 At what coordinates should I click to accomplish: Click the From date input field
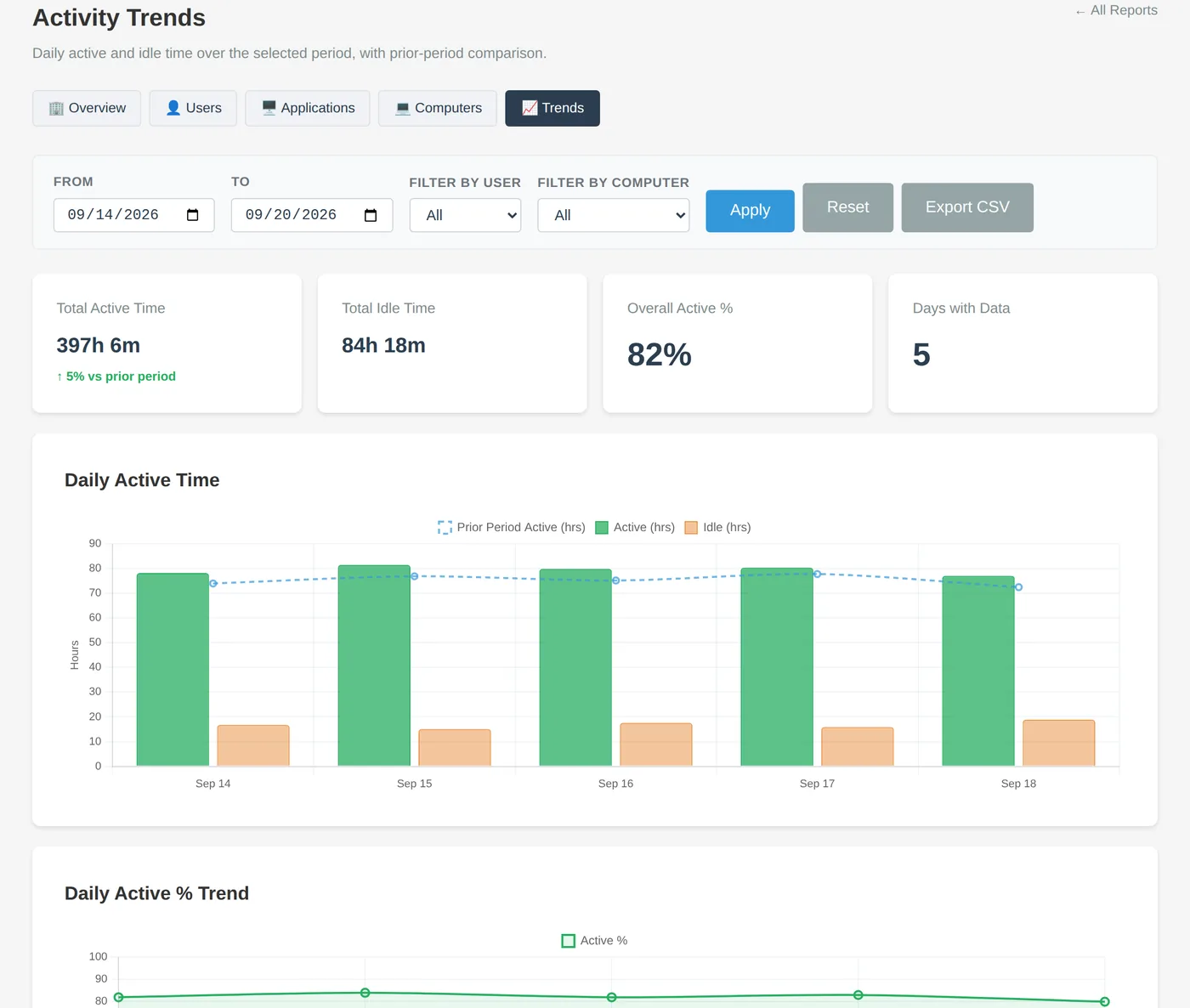pos(133,215)
